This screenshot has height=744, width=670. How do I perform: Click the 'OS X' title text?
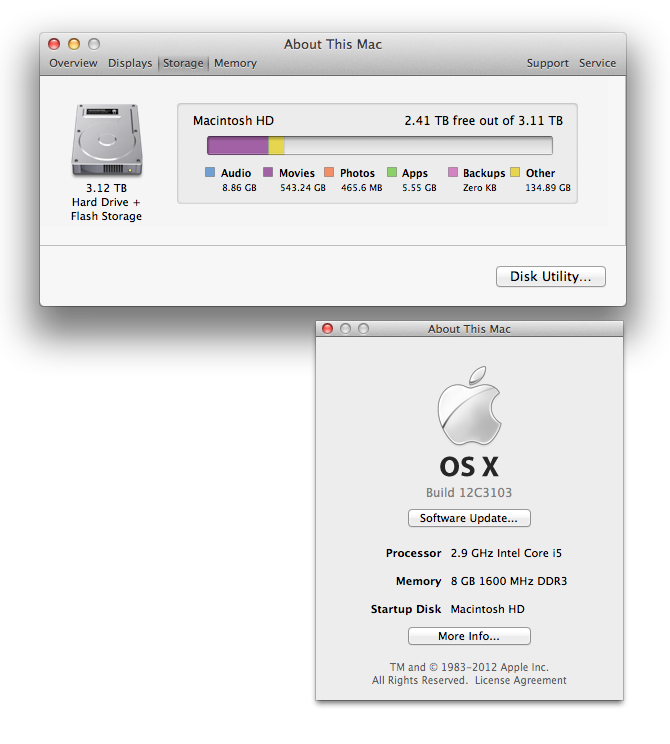tap(469, 467)
